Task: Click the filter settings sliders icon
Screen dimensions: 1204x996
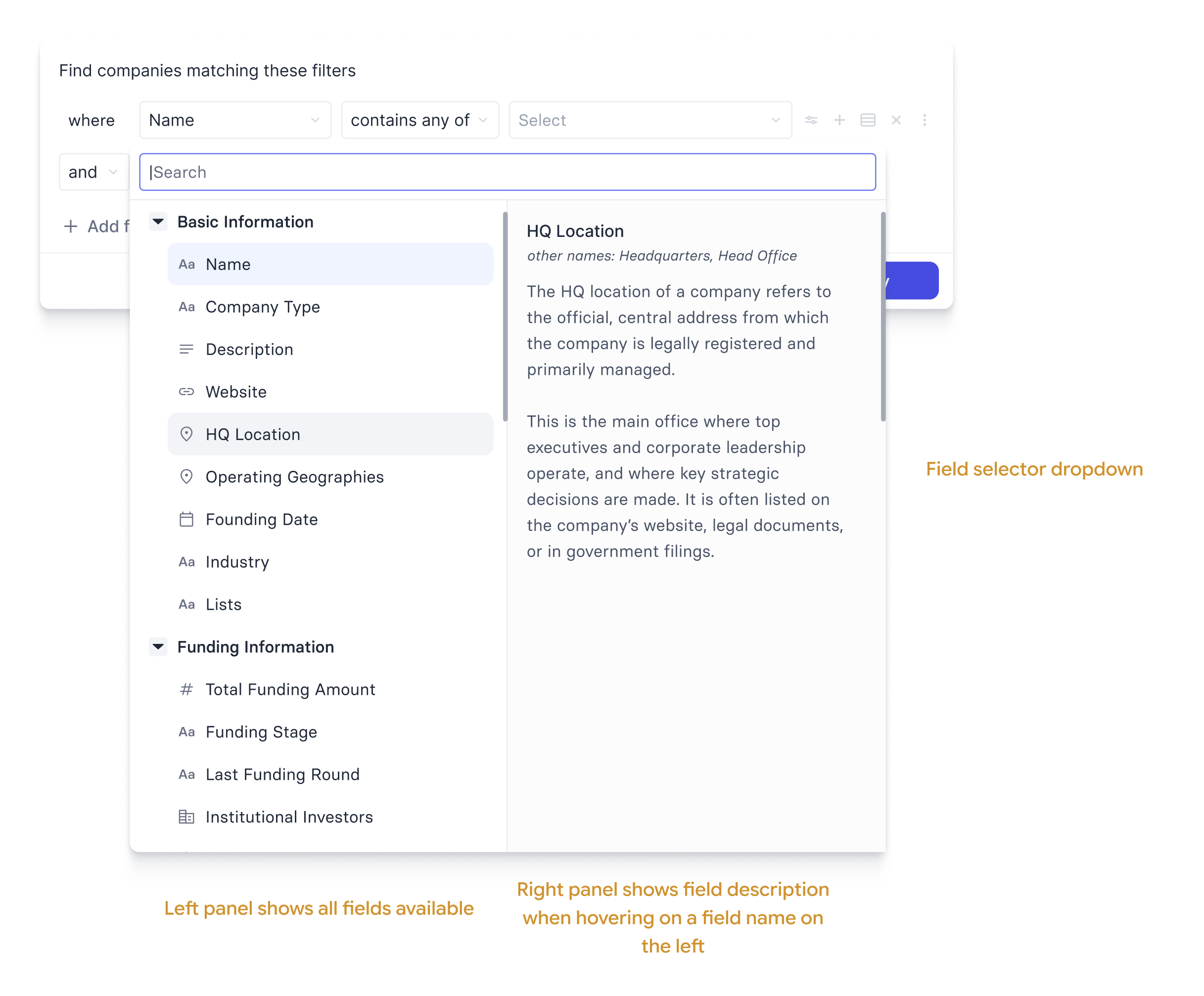Action: click(x=811, y=120)
